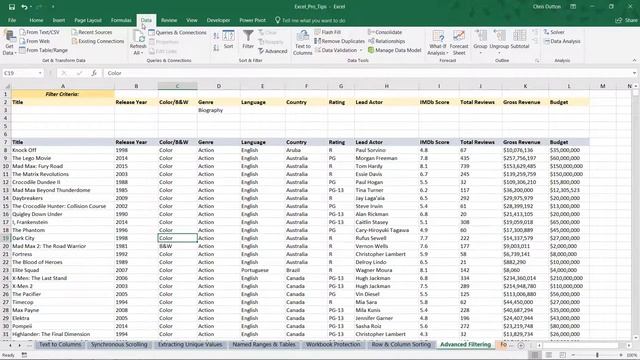Open the Power Pivot tab
The width and height of the screenshot is (640, 360).
point(252,20)
